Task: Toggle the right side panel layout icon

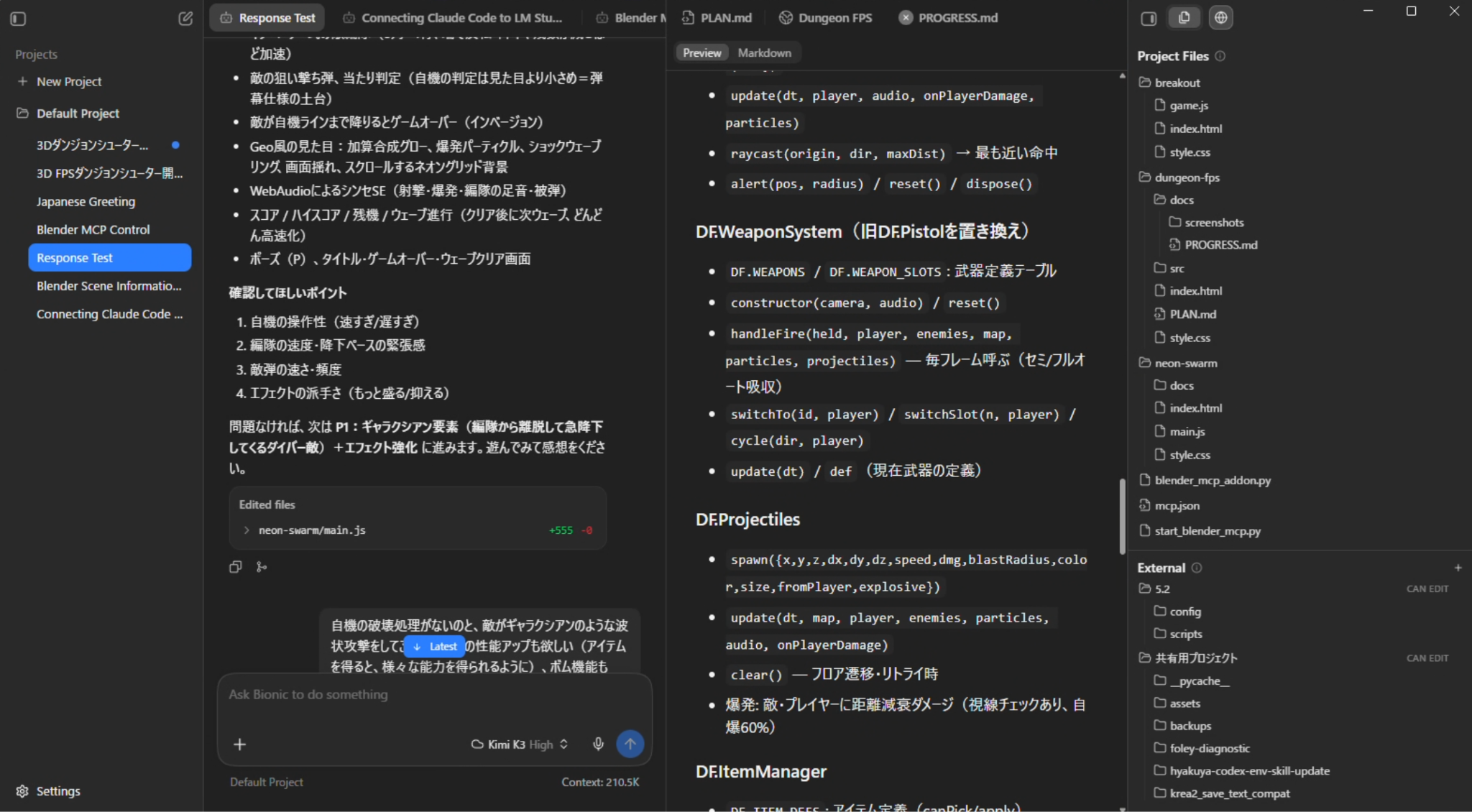Action: [1149, 18]
